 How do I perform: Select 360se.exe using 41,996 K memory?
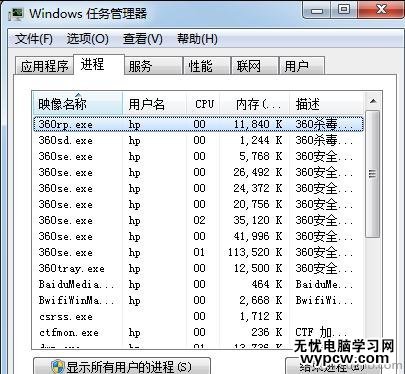[x=199, y=236]
